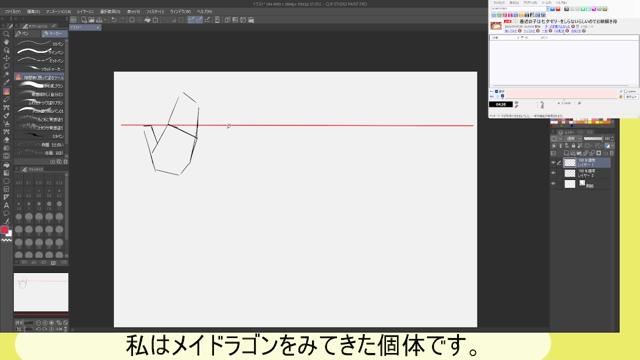Click the navigator canvas thumbnail
Viewport: 640px width, 360px height.
(x=41, y=292)
